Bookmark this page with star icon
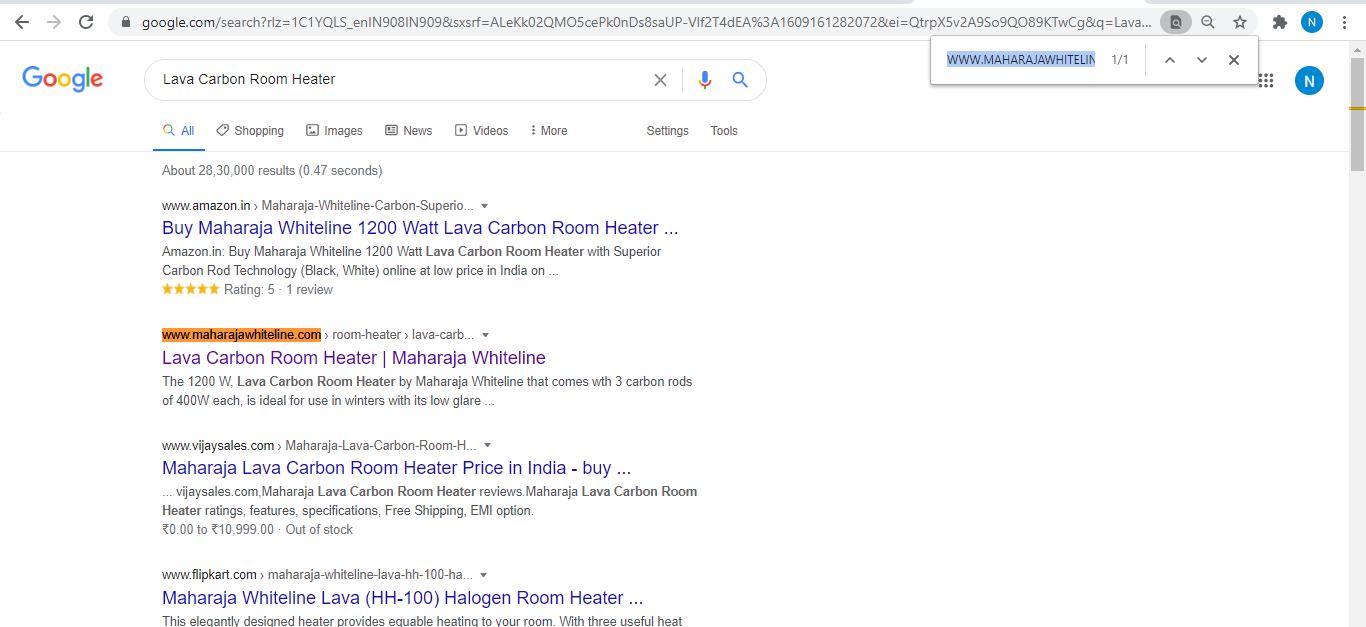Viewport: 1366px width, 627px height. (1240, 22)
